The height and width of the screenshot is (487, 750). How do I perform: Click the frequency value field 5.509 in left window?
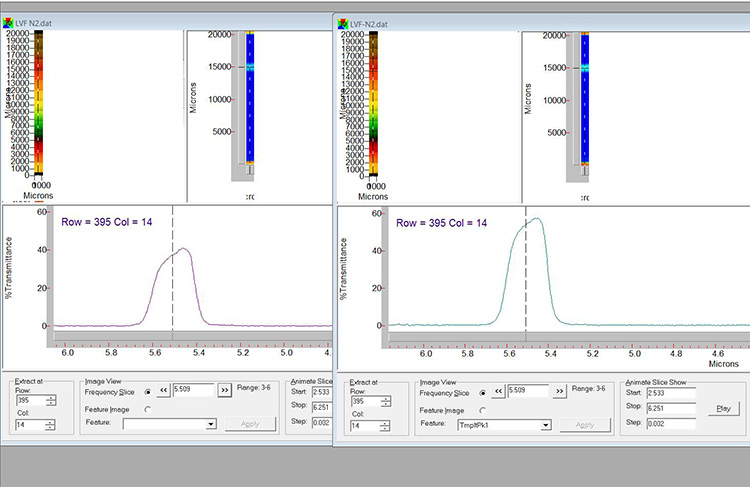192,391
